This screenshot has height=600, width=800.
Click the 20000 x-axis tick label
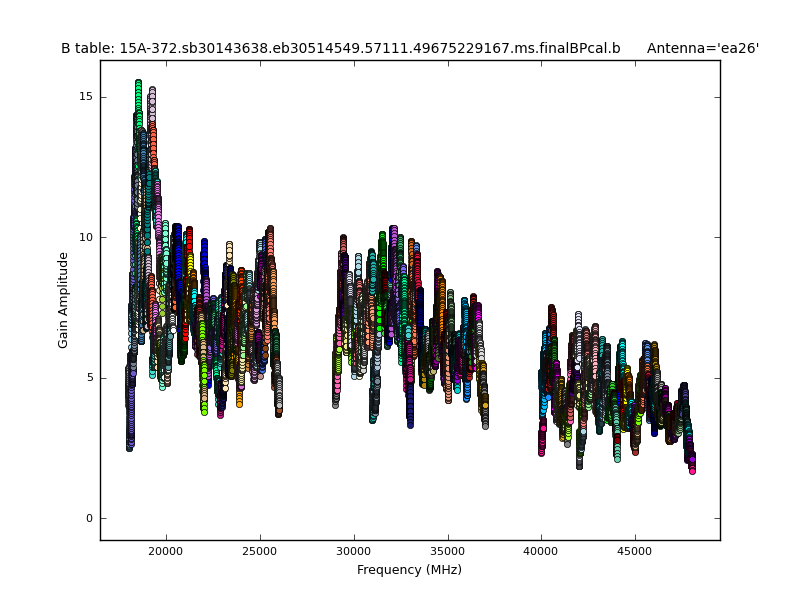[166, 550]
